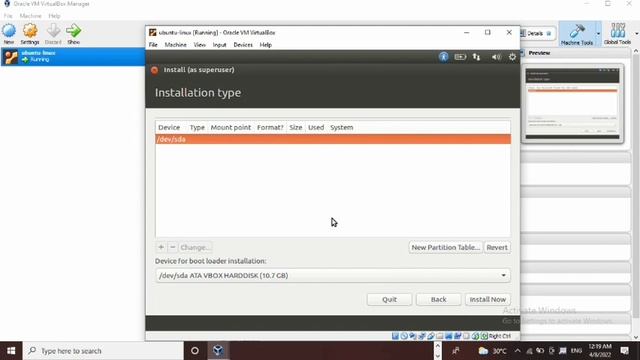Expand the Global Tools dropdown arrow

pyautogui.click(x=636, y=34)
